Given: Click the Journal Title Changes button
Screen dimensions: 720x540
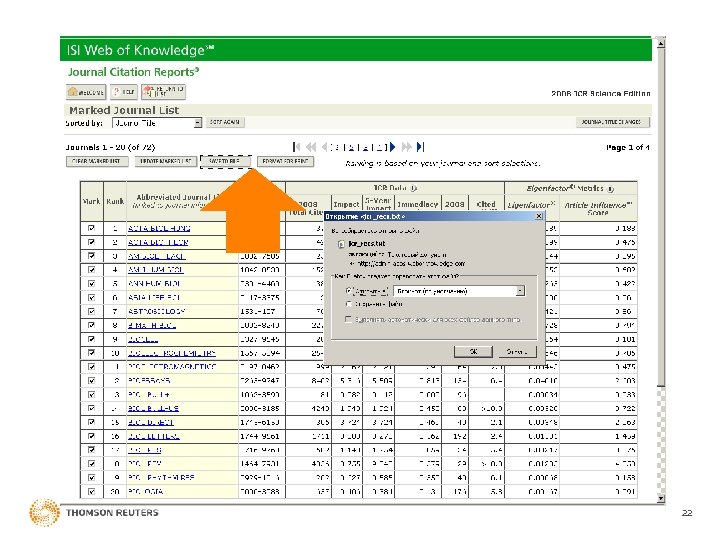Looking at the screenshot, I should [x=613, y=122].
